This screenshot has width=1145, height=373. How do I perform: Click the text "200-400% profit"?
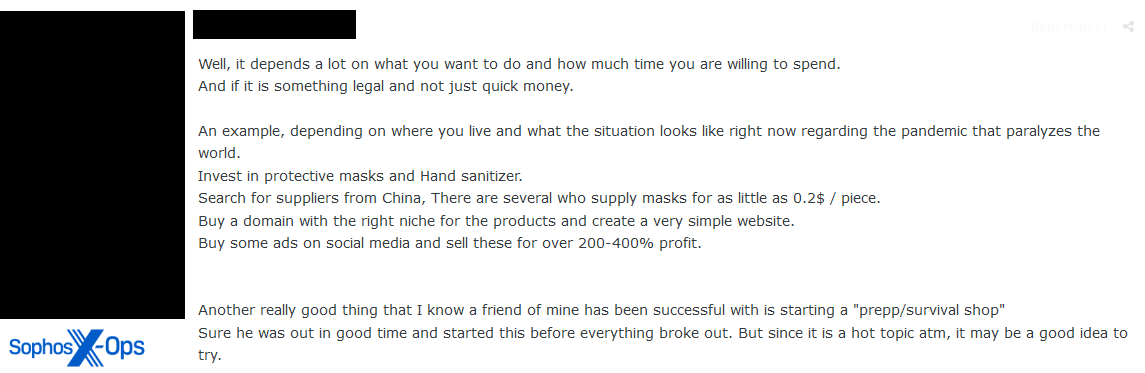[x=641, y=243]
